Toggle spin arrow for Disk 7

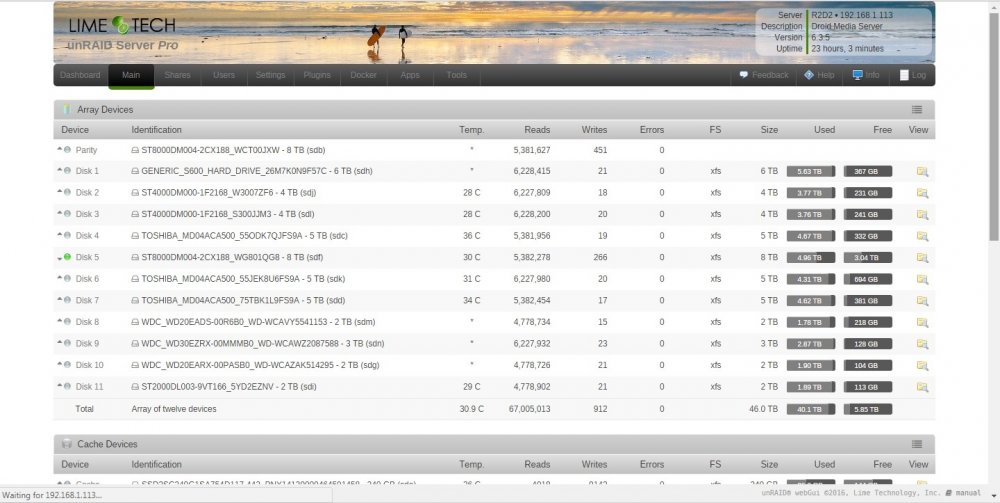click(59, 299)
